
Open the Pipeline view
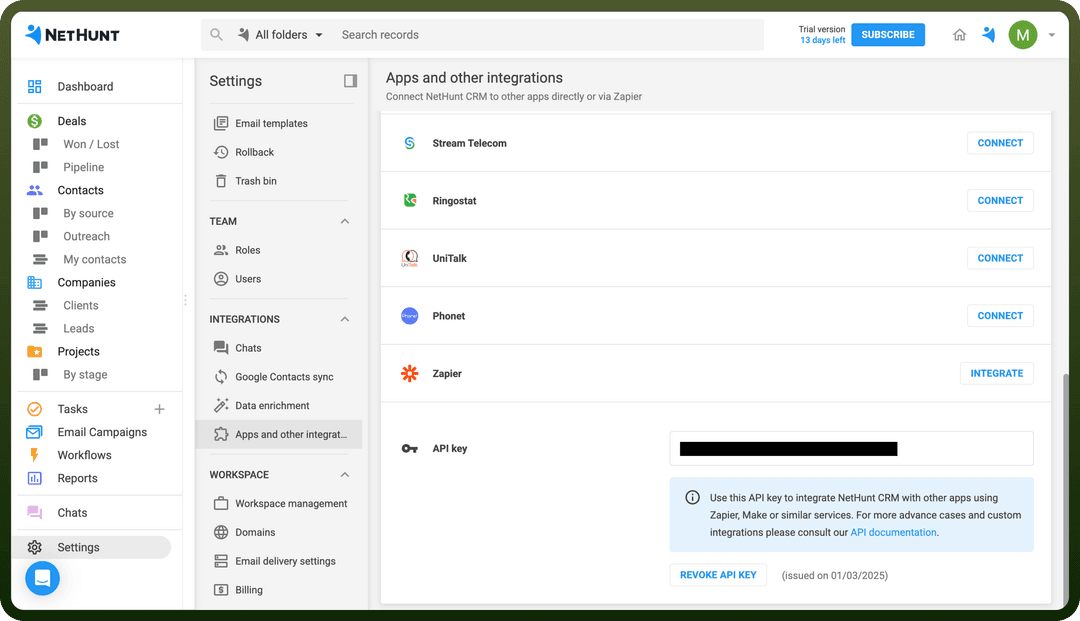[83, 167]
